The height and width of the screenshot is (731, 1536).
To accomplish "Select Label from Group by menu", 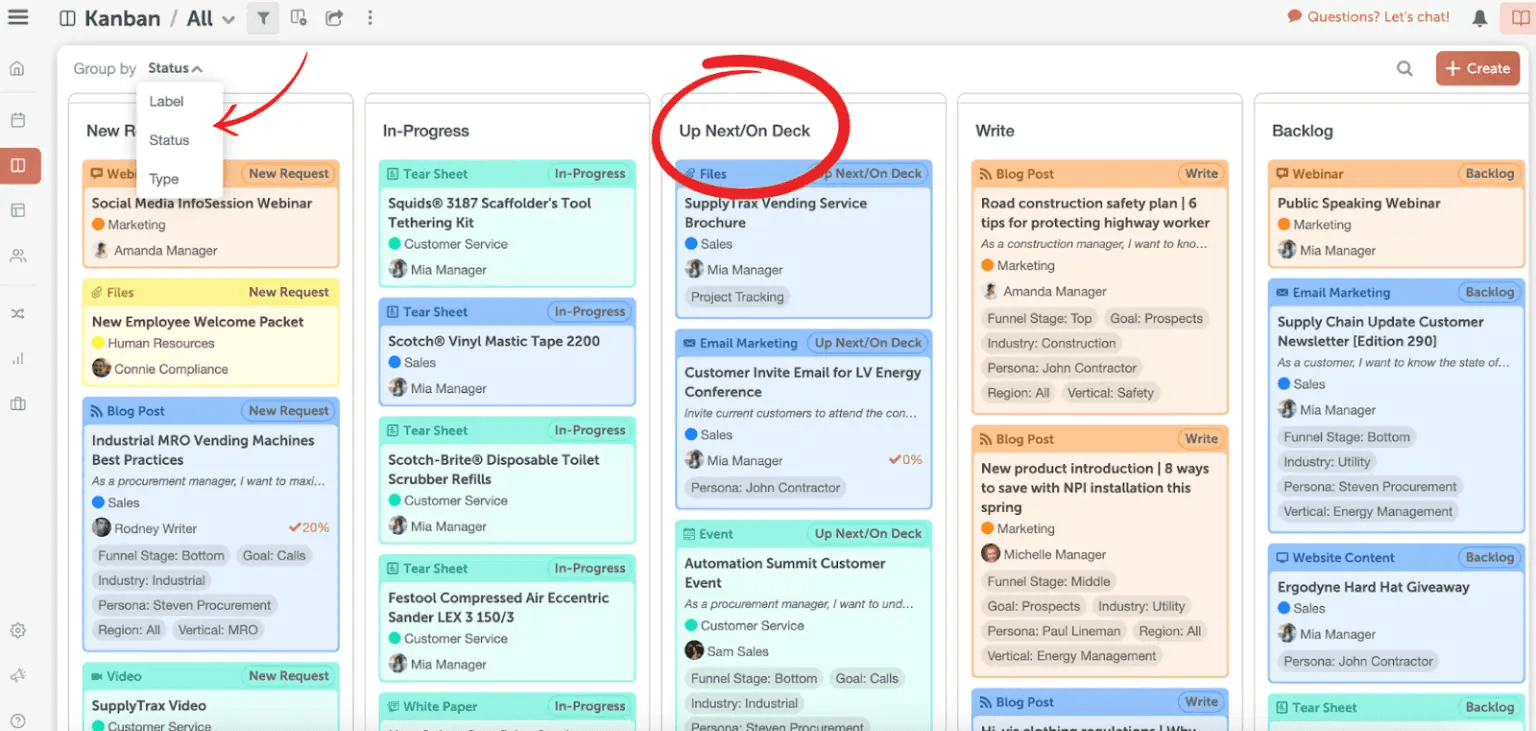I will click(167, 101).
